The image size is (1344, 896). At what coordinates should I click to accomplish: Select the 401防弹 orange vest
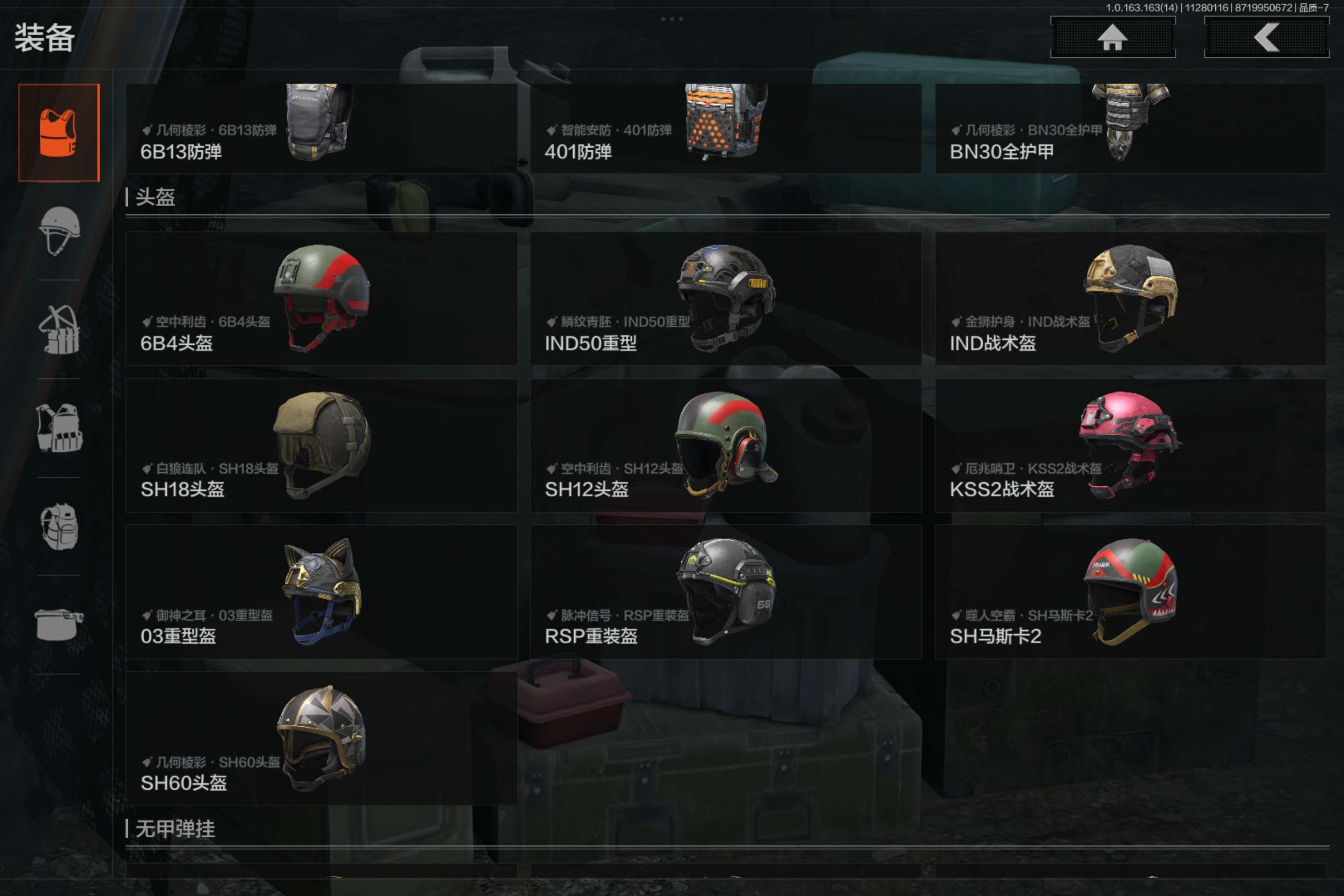click(x=726, y=129)
